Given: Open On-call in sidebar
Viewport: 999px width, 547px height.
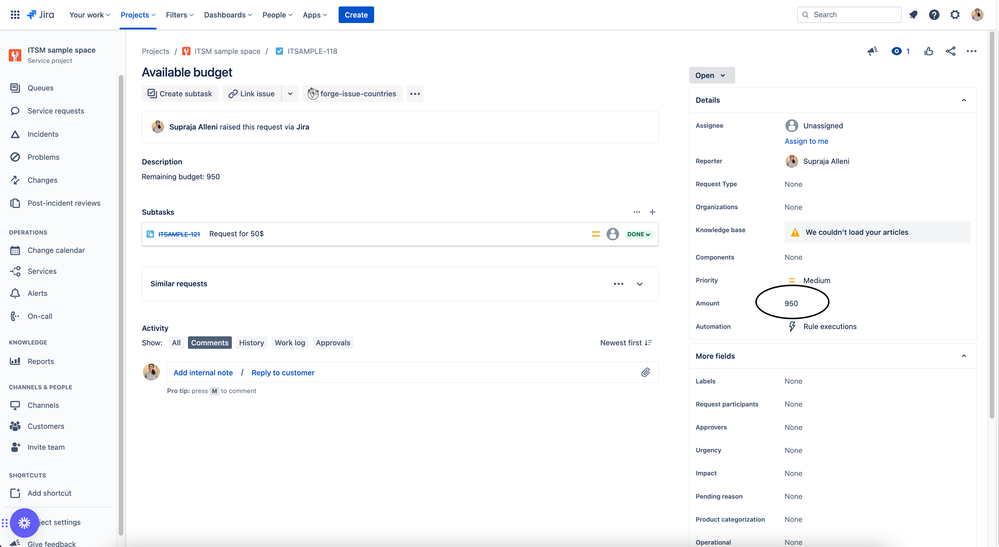Looking at the screenshot, I should click(x=40, y=316).
